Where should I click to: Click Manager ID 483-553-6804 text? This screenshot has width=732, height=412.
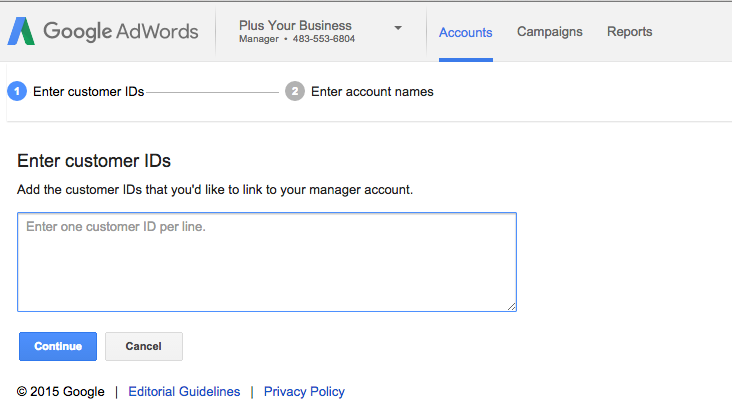coord(297,39)
